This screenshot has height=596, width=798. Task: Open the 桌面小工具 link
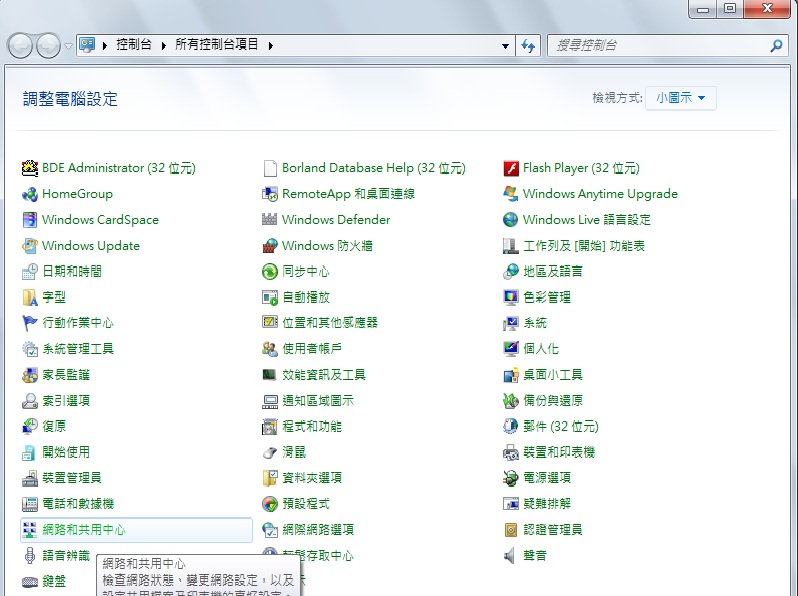pos(553,375)
